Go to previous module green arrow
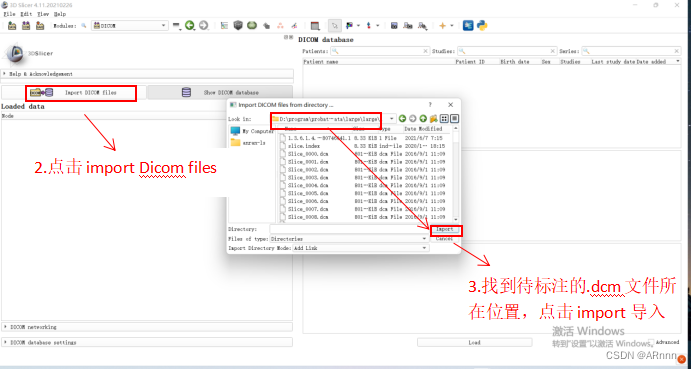Viewport: 692px width, 369px height. pos(190,26)
